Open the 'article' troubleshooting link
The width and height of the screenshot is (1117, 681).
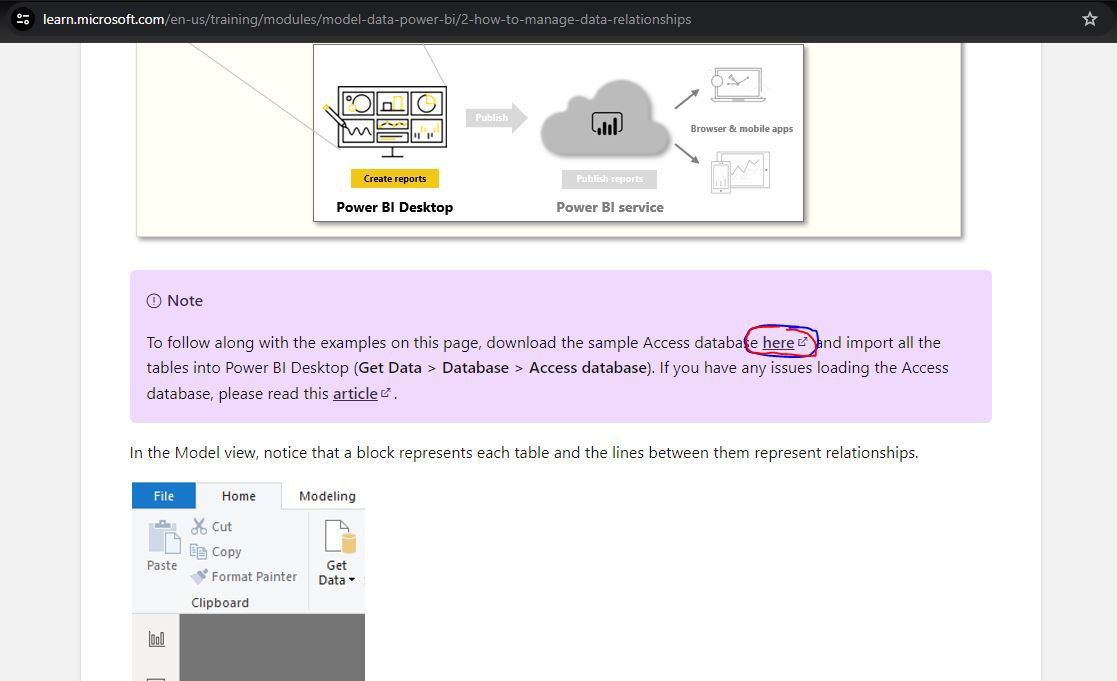355,393
